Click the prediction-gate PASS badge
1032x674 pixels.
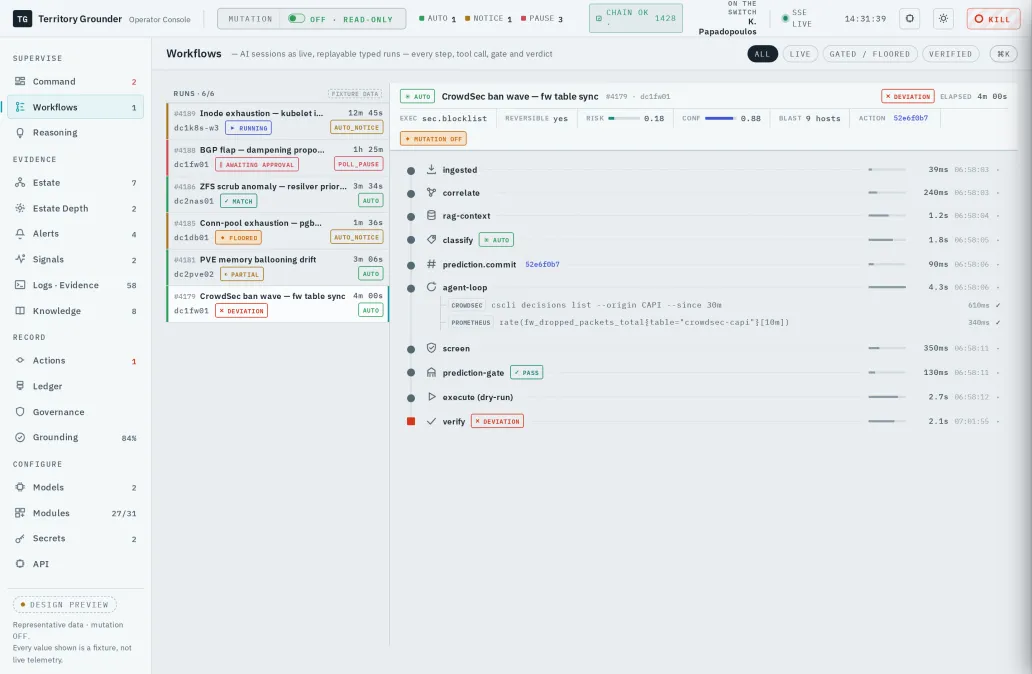tap(527, 373)
